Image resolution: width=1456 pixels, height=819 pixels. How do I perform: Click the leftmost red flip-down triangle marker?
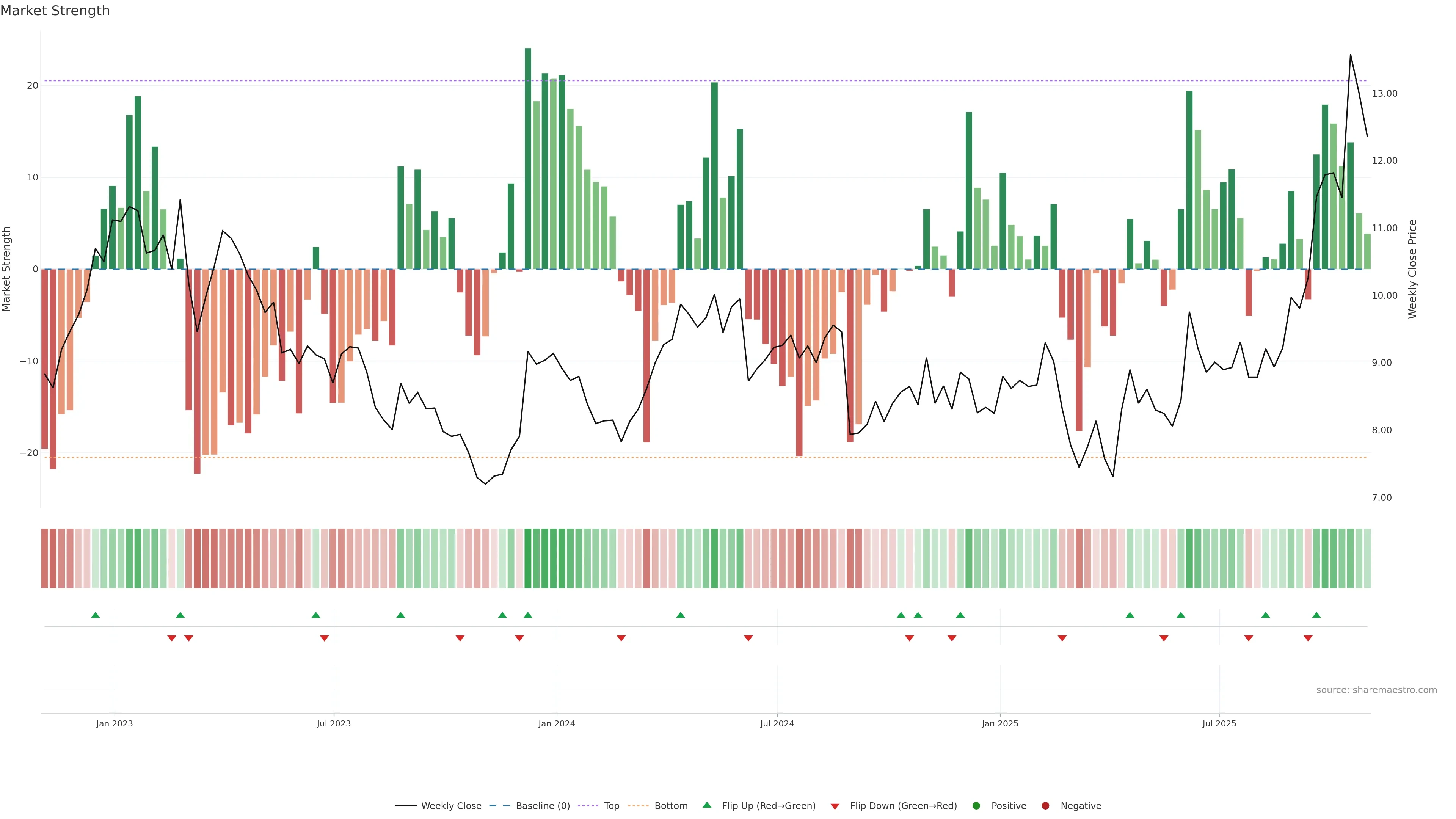pyautogui.click(x=172, y=638)
